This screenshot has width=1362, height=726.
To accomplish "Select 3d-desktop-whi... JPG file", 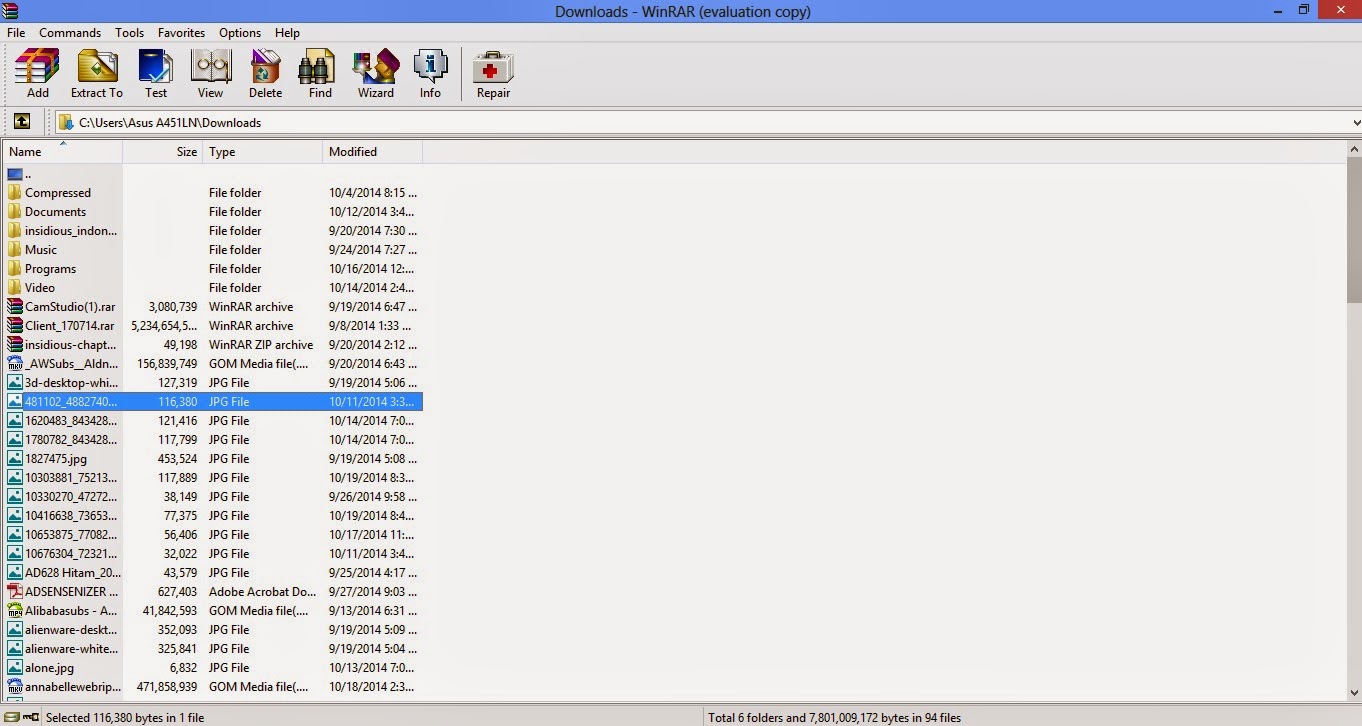I will (x=213, y=383).
